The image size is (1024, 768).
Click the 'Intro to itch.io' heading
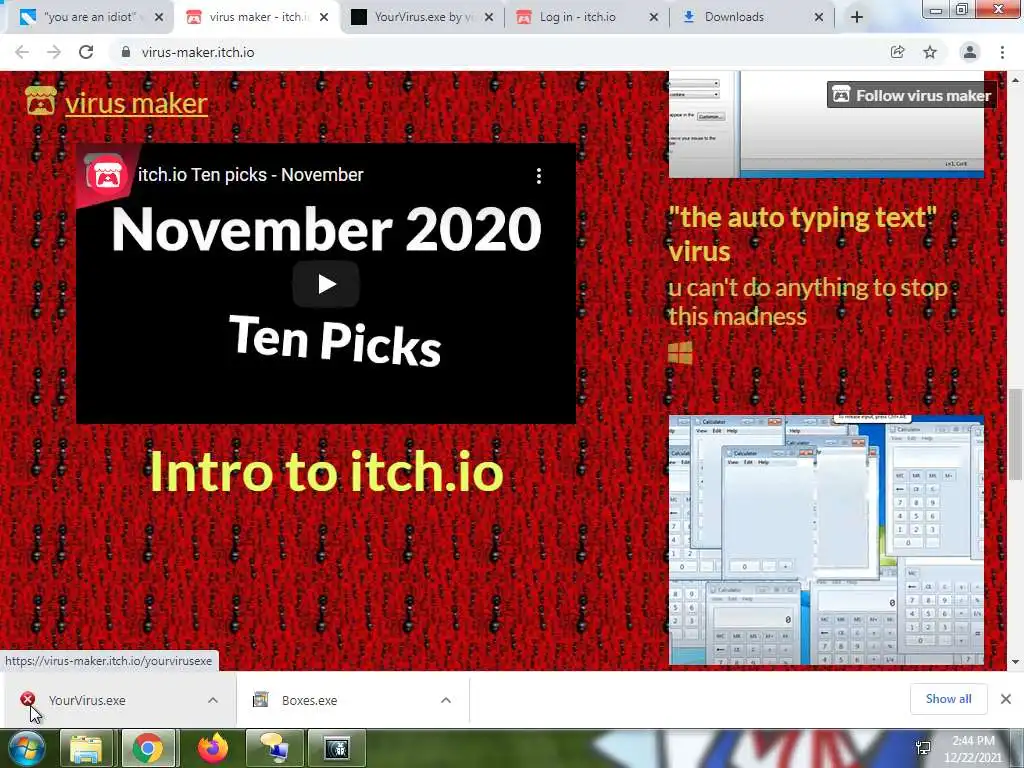(327, 471)
